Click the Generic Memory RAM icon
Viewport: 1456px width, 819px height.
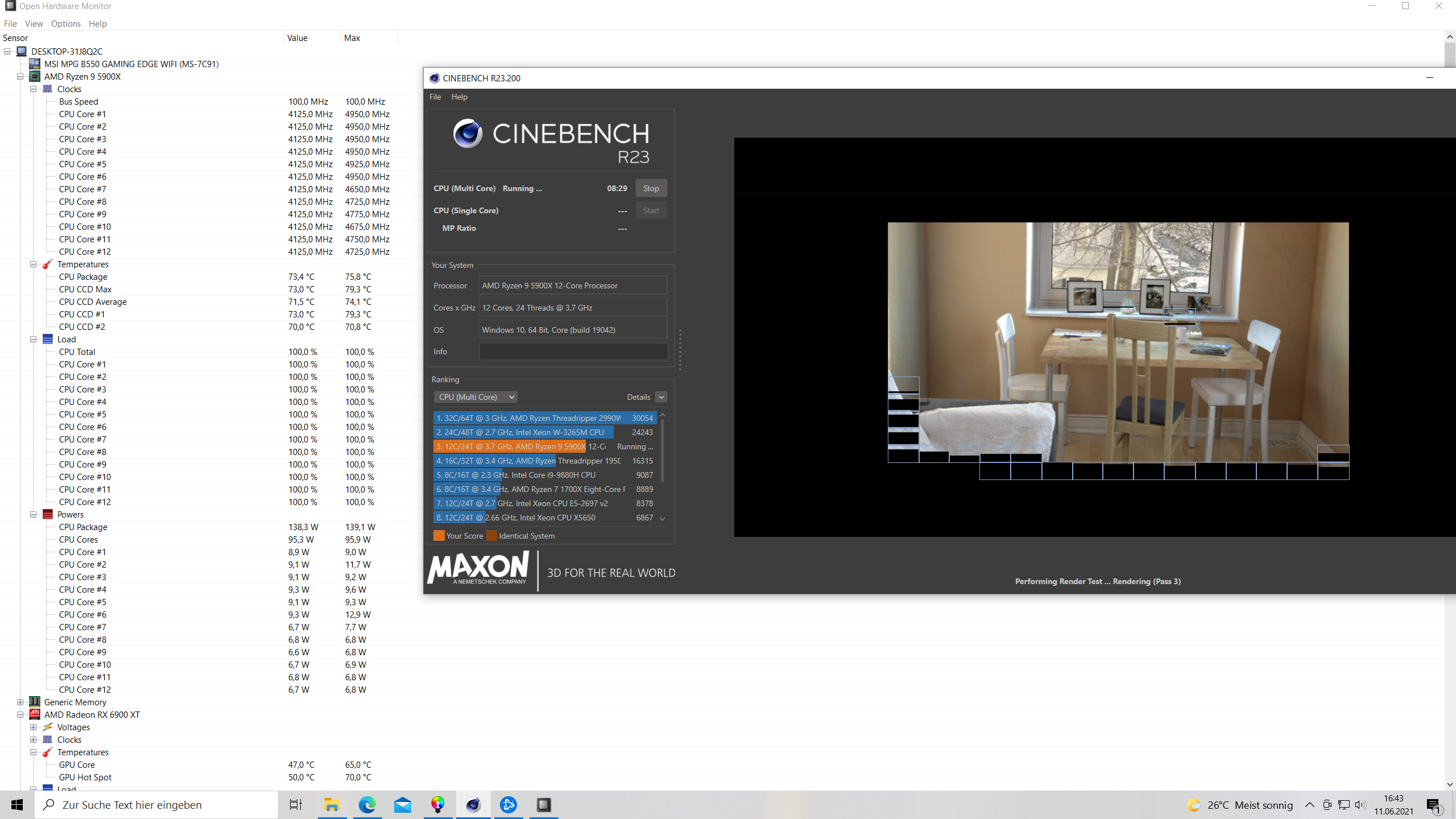[x=35, y=702]
